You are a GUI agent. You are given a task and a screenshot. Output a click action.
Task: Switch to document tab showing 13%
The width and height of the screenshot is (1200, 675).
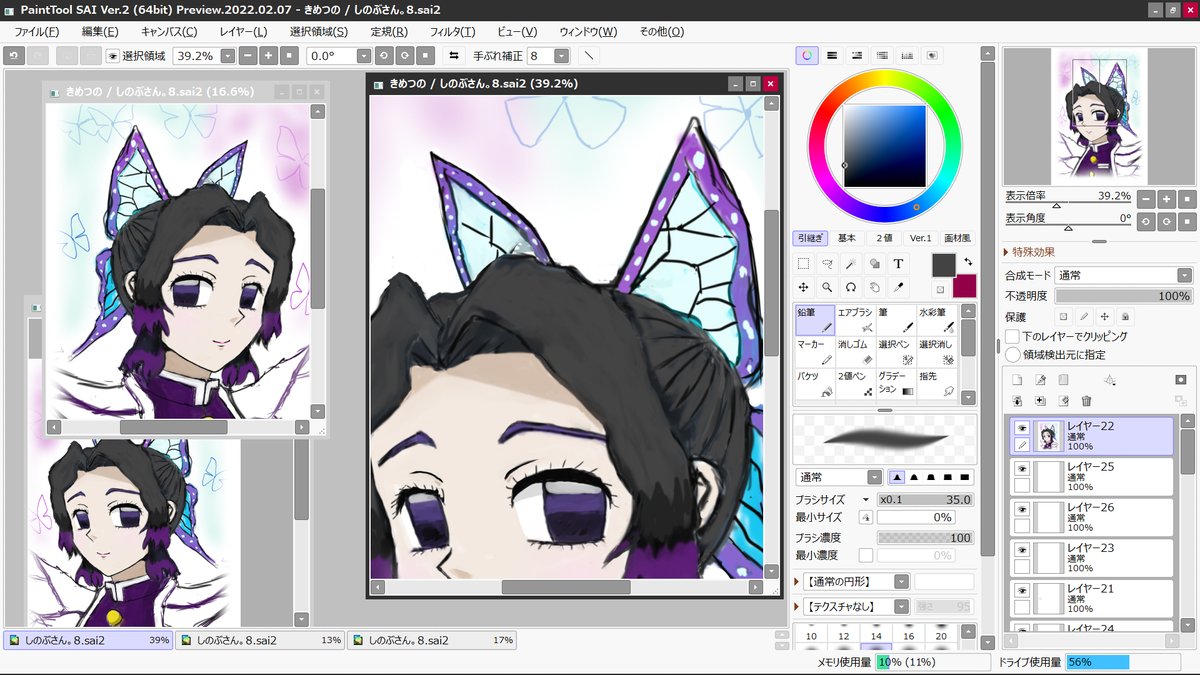pyautogui.click(x=260, y=640)
